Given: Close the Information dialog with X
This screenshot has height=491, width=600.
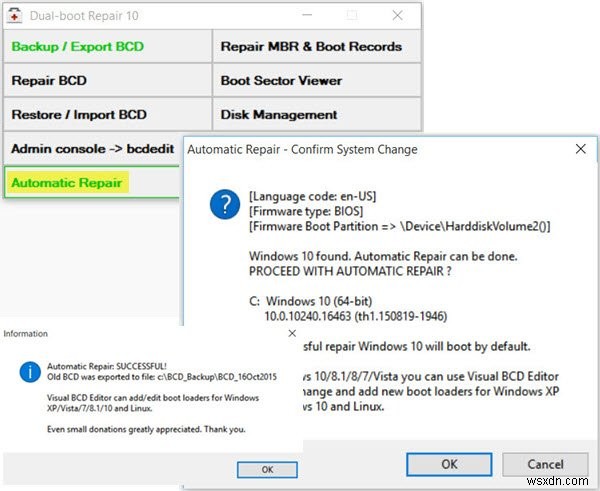Looking at the screenshot, I should 292,333.
